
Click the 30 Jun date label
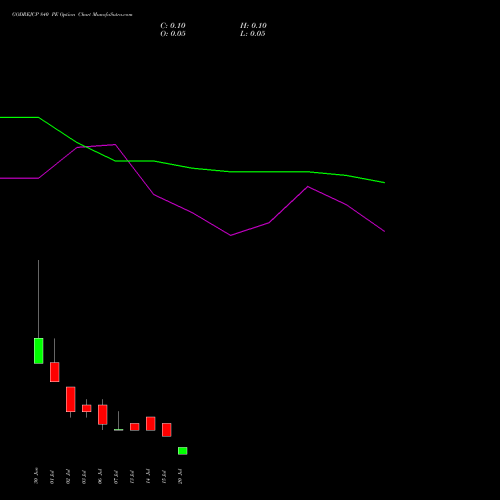coord(36,476)
